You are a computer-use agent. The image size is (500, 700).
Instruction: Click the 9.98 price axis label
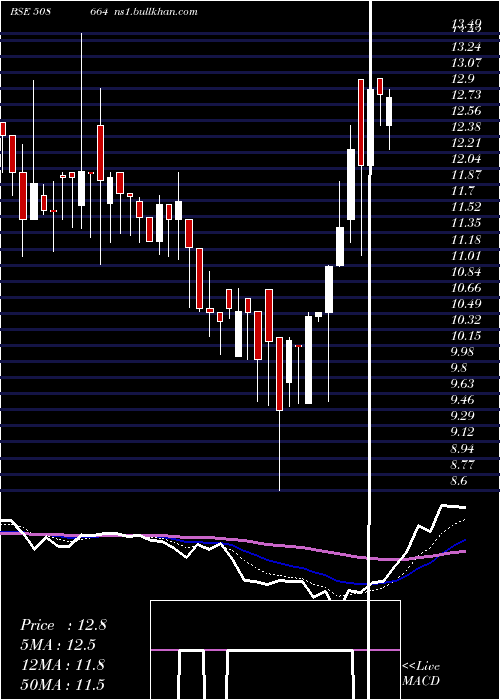click(x=463, y=352)
